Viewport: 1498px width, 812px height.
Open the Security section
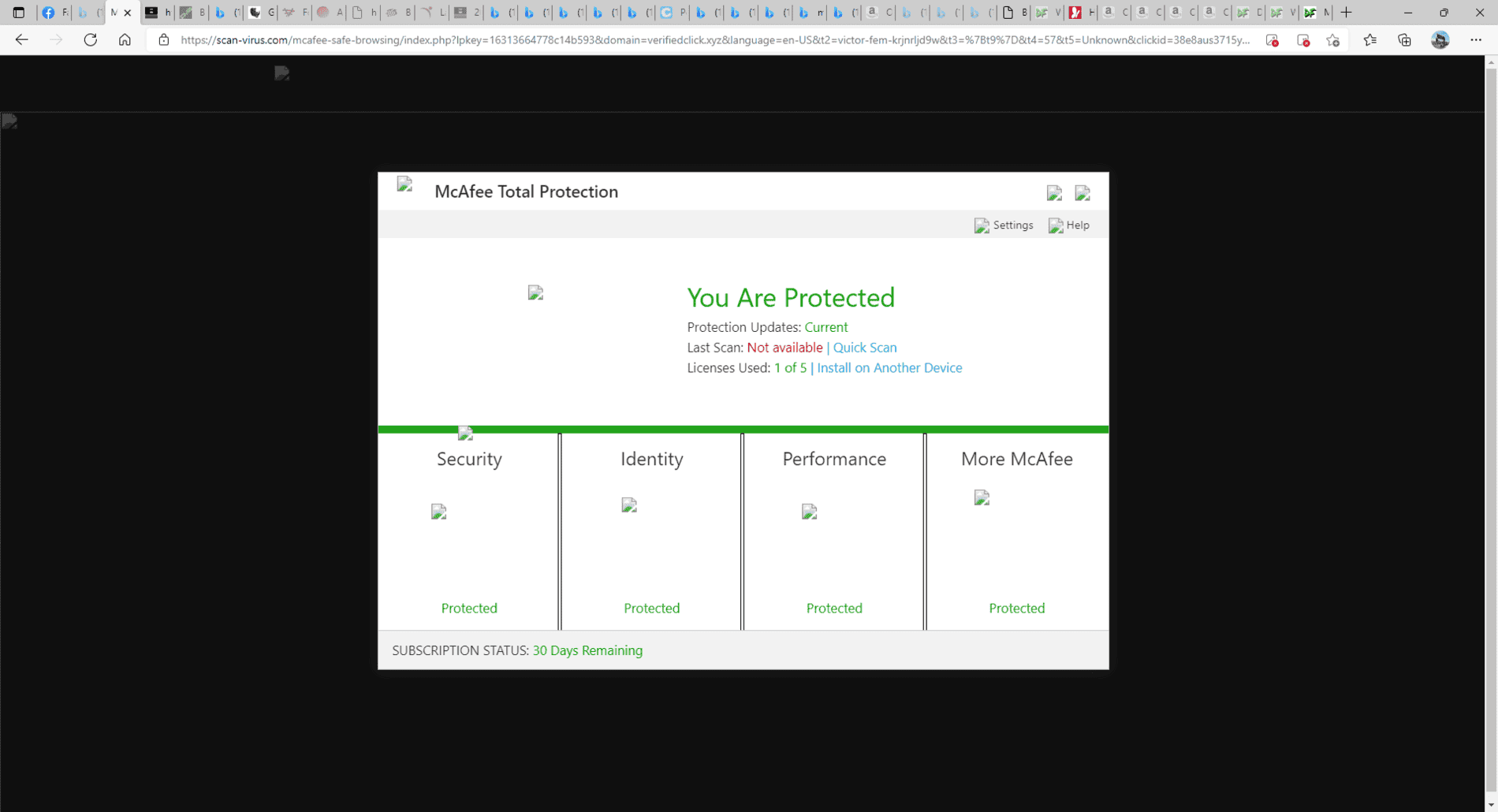coord(469,459)
